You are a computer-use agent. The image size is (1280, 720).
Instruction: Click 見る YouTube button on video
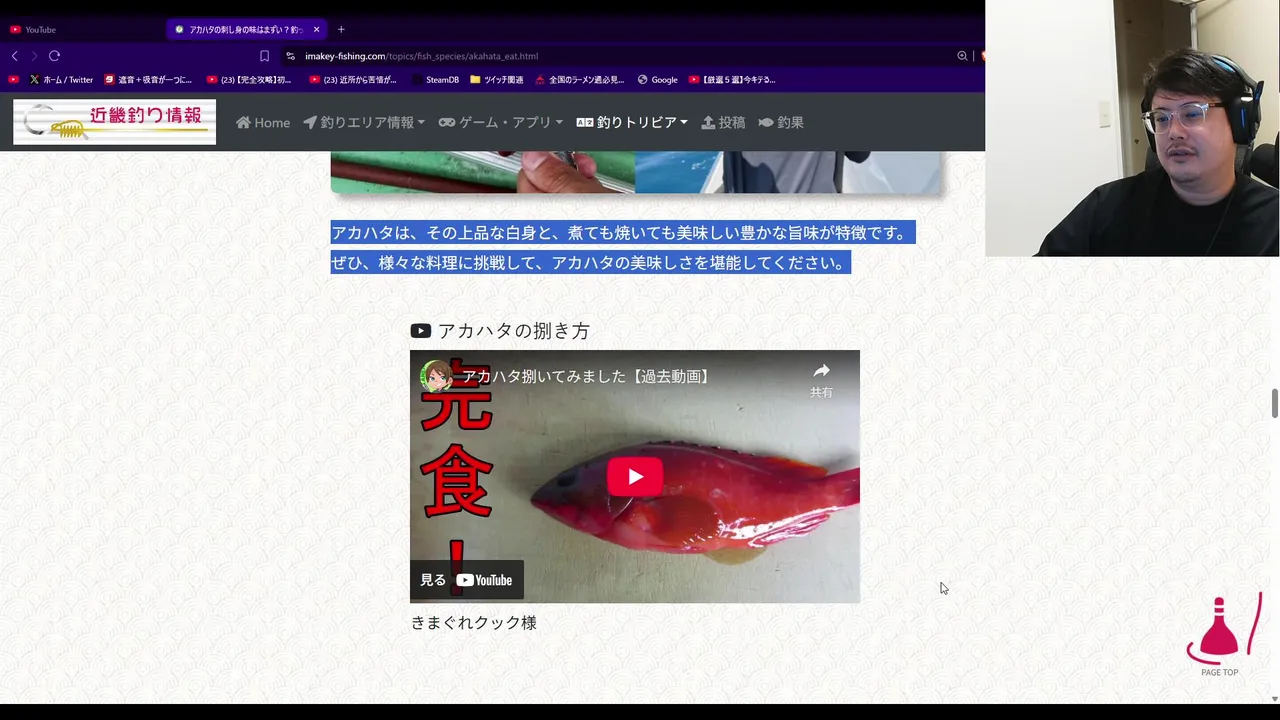click(x=467, y=580)
